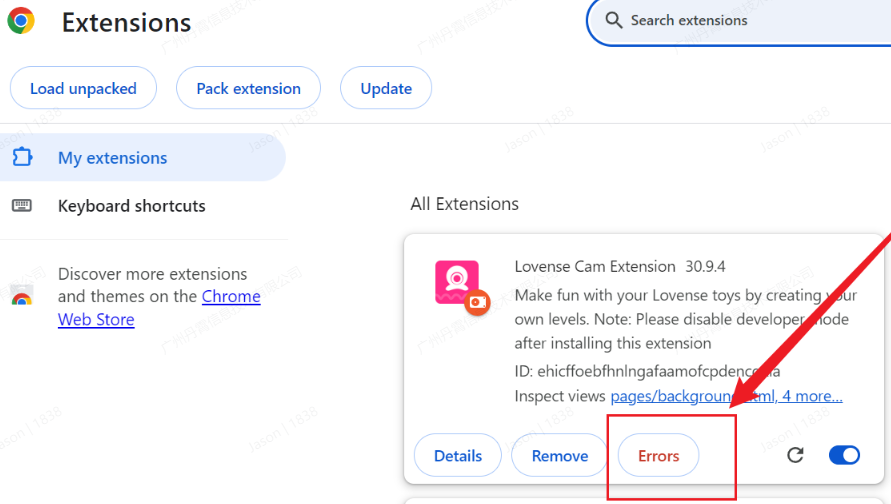891x504 pixels.
Task: Click the orange camera badge on extension icon
Action: pyautogui.click(x=477, y=302)
